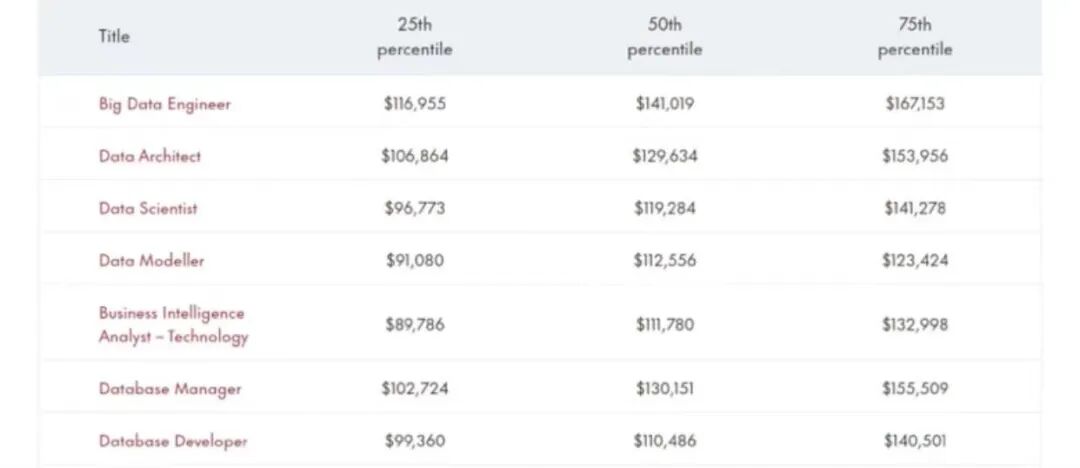1080x468 pixels.
Task: Click Database Developer's $99,360 value
Action: [x=414, y=440]
